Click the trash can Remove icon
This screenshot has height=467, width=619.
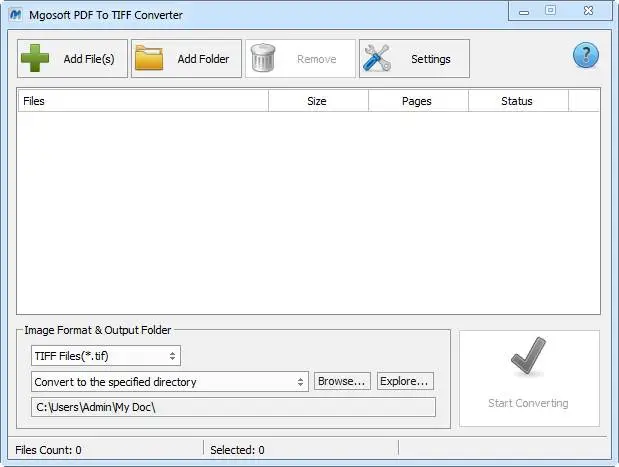[x=263, y=58]
